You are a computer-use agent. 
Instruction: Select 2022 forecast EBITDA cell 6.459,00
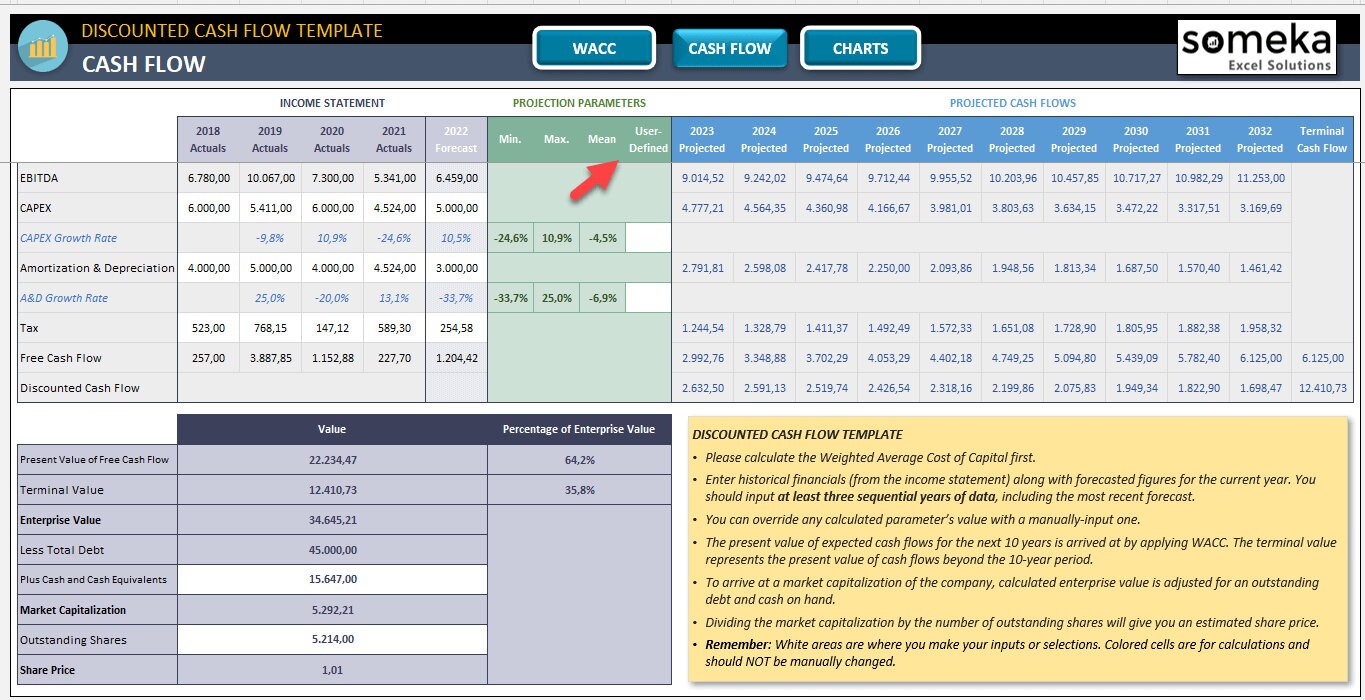[456, 178]
